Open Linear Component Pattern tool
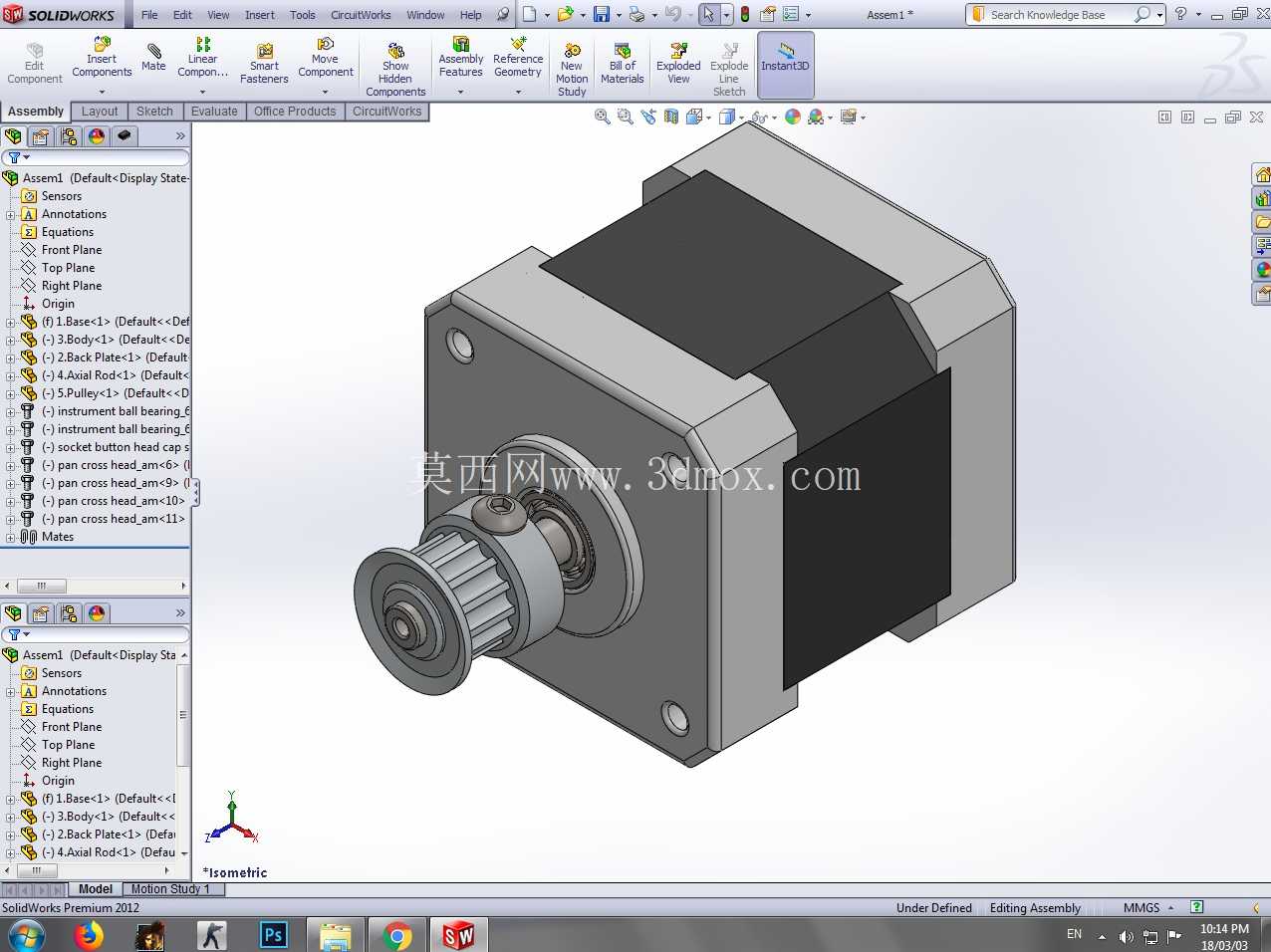Viewport: 1271px width, 952px height. pos(202,59)
